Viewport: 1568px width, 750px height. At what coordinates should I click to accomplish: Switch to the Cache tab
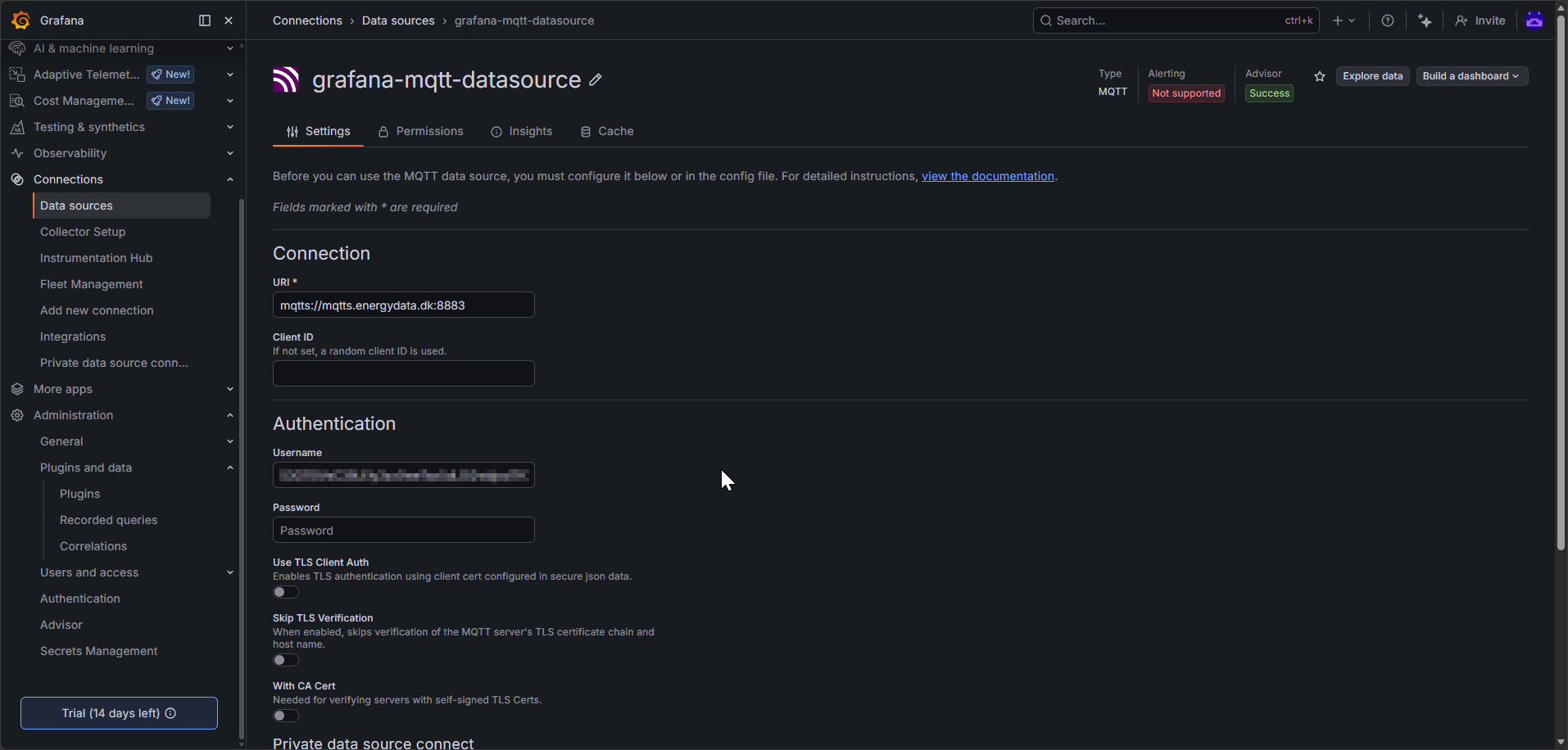607,131
